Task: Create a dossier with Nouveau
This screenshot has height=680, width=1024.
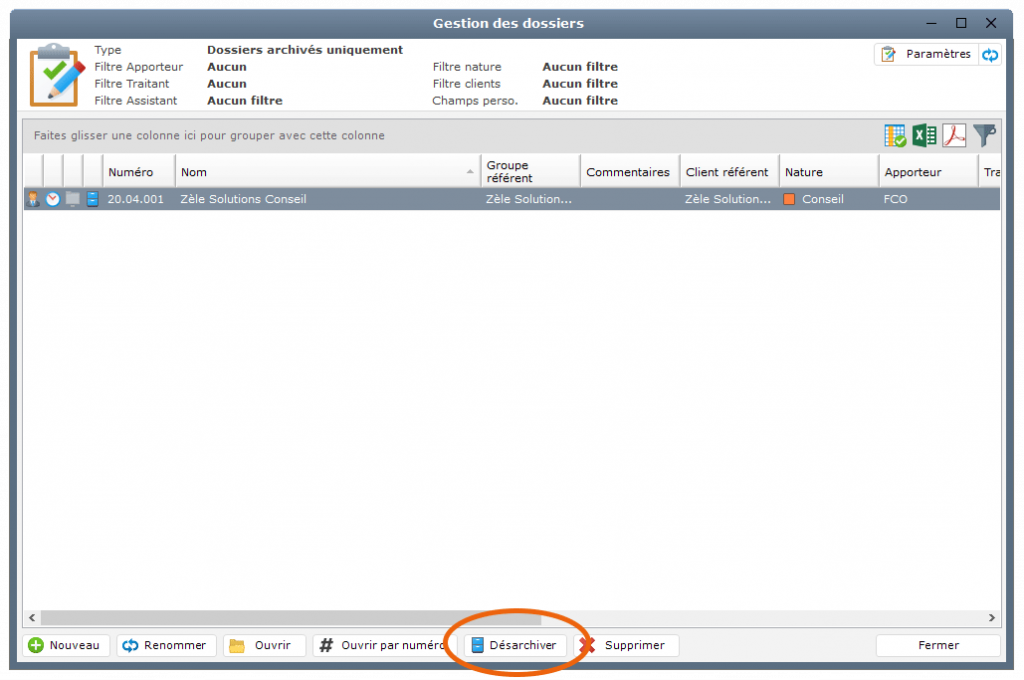Action: 66,646
